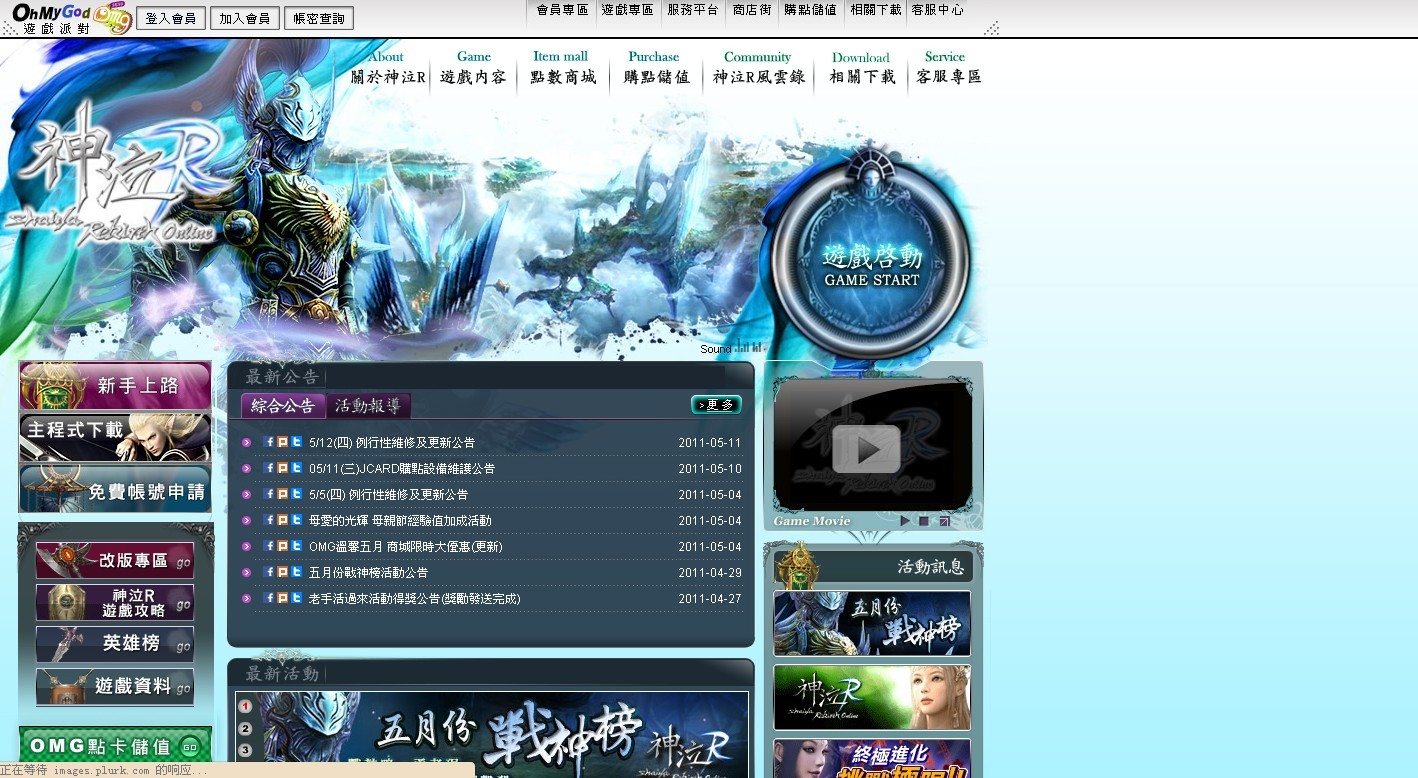The height and width of the screenshot is (778, 1418).
Task: Click the large play button on video
Action: pyautogui.click(x=866, y=449)
